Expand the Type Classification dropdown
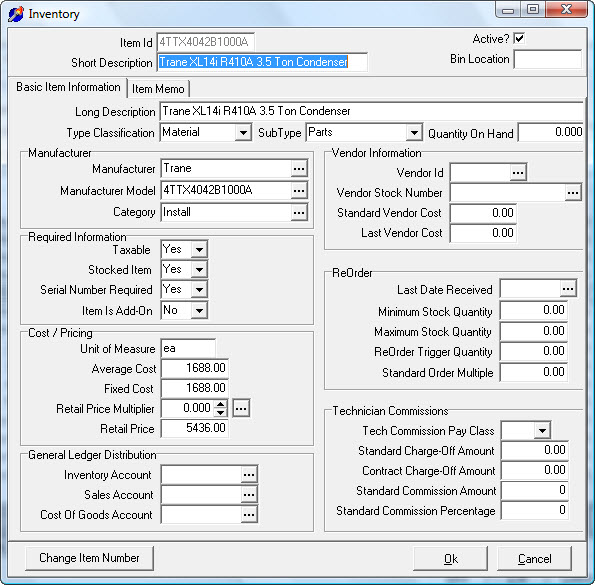This screenshot has width=595, height=585. tap(243, 133)
